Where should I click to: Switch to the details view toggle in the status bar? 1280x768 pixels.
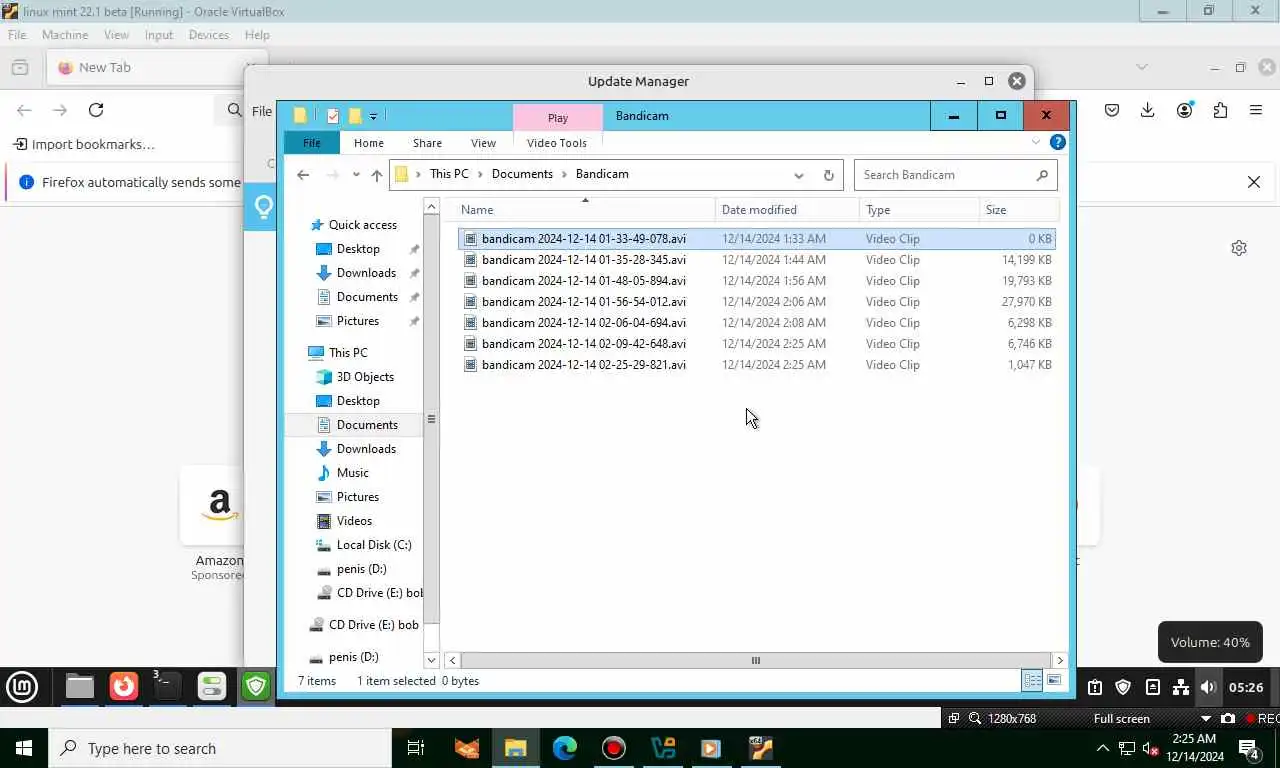[1032, 680]
